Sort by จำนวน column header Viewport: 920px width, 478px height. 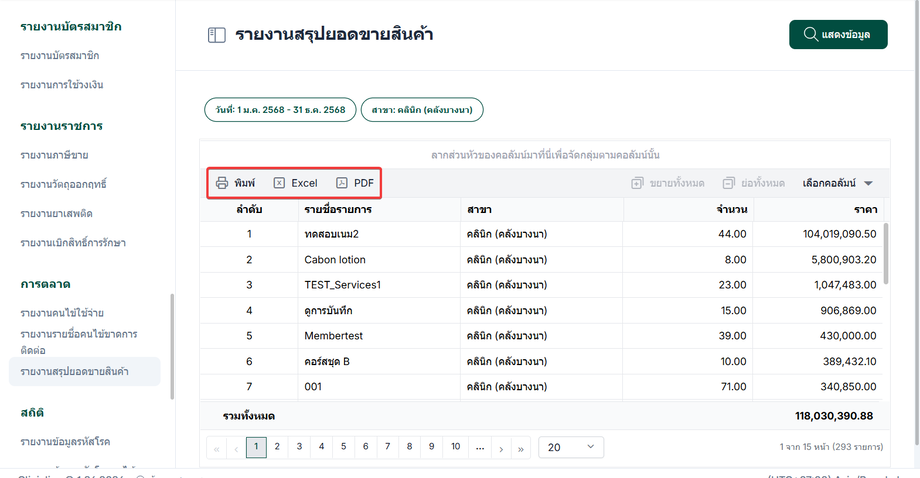tap(688, 209)
